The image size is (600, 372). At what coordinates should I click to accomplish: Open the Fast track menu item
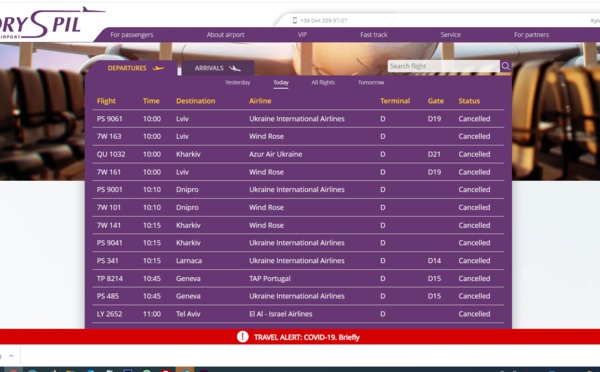point(373,34)
